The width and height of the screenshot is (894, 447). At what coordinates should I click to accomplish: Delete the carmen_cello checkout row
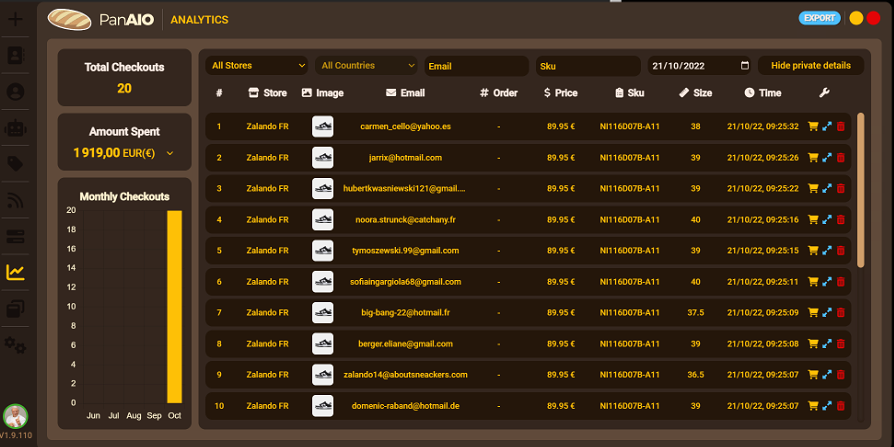point(840,127)
